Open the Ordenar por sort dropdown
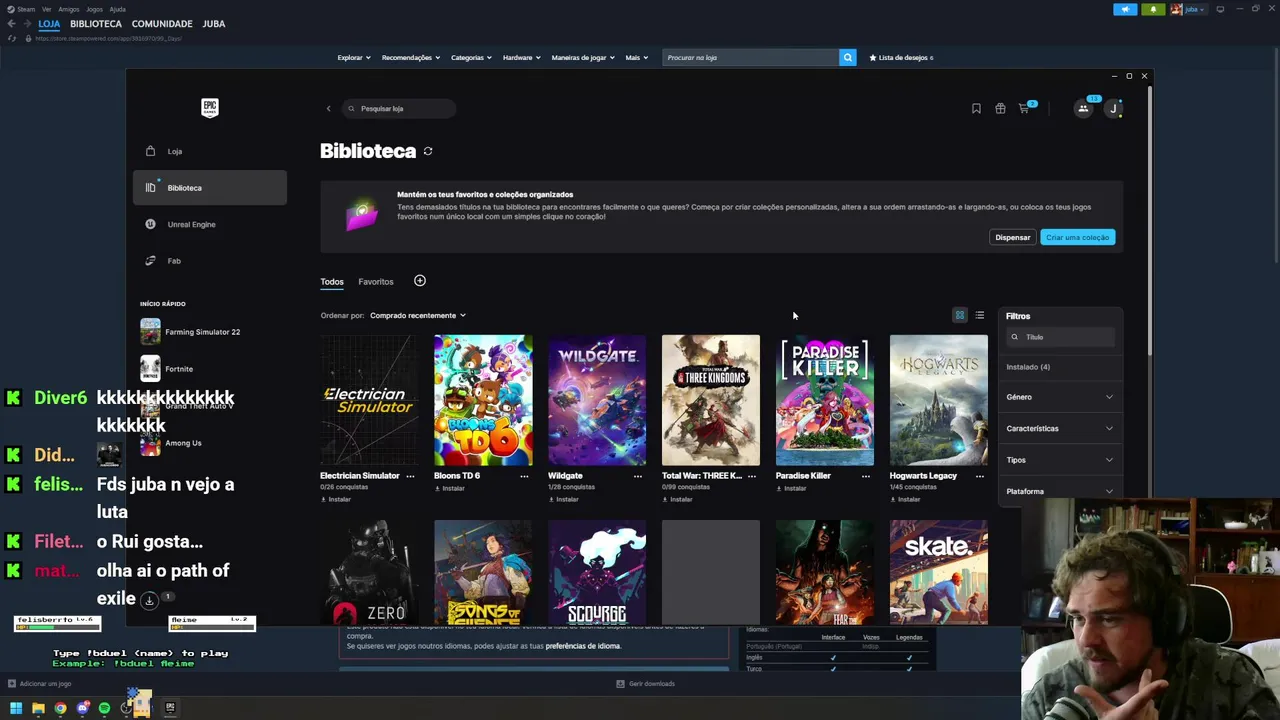The image size is (1280, 720). (x=418, y=315)
